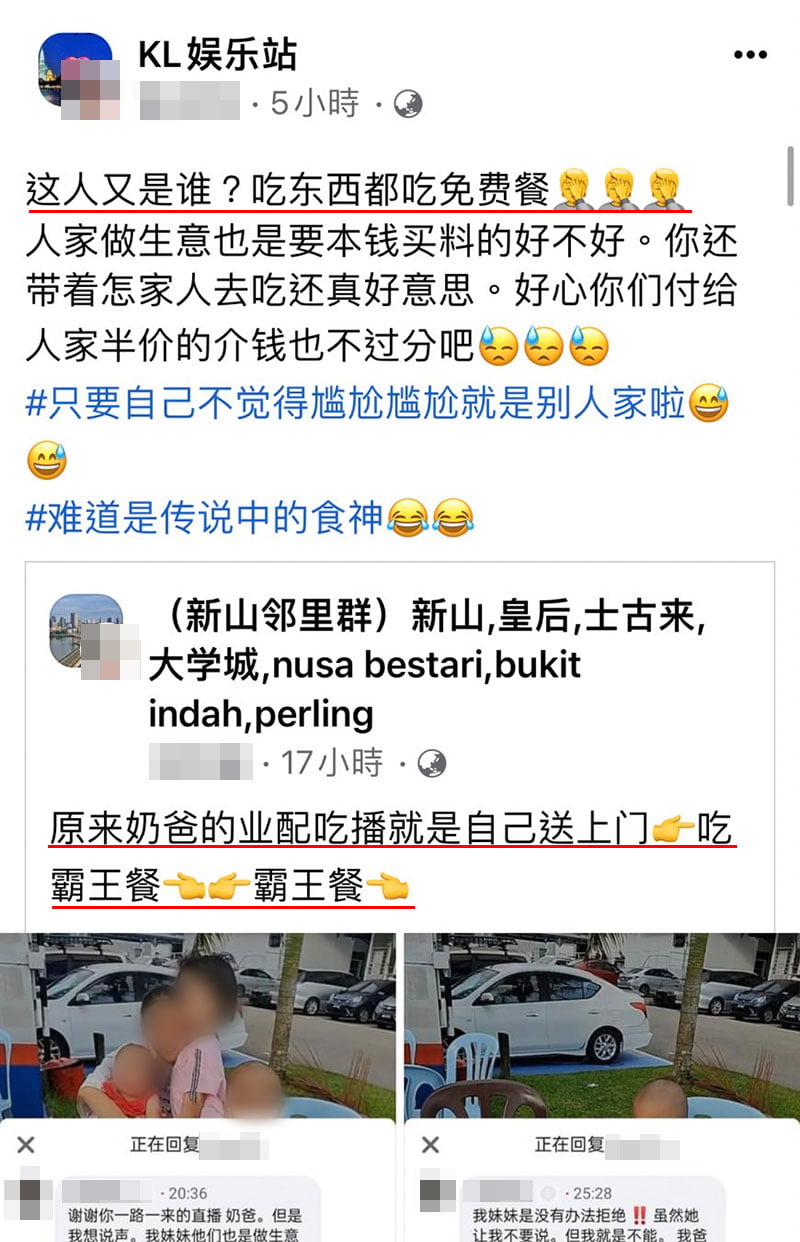The image size is (800, 1242).
Task: Open the KL娱乐站 page name link
Action: click(217, 54)
